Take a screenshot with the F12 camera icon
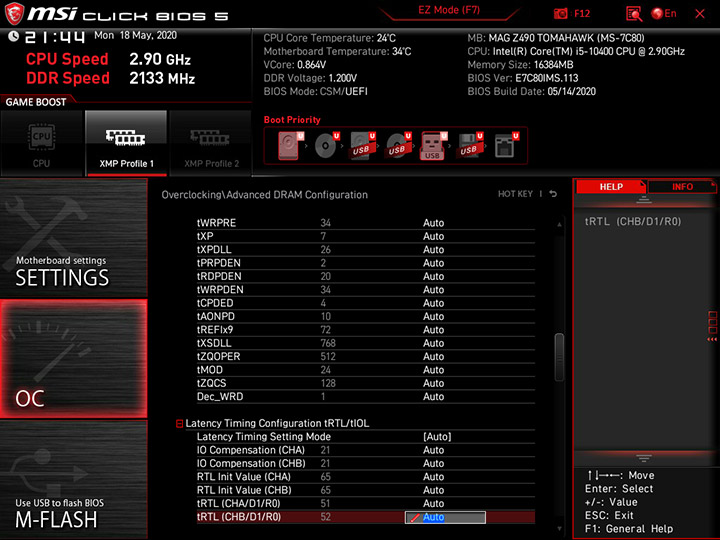The height and width of the screenshot is (540, 720). pos(561,14)
